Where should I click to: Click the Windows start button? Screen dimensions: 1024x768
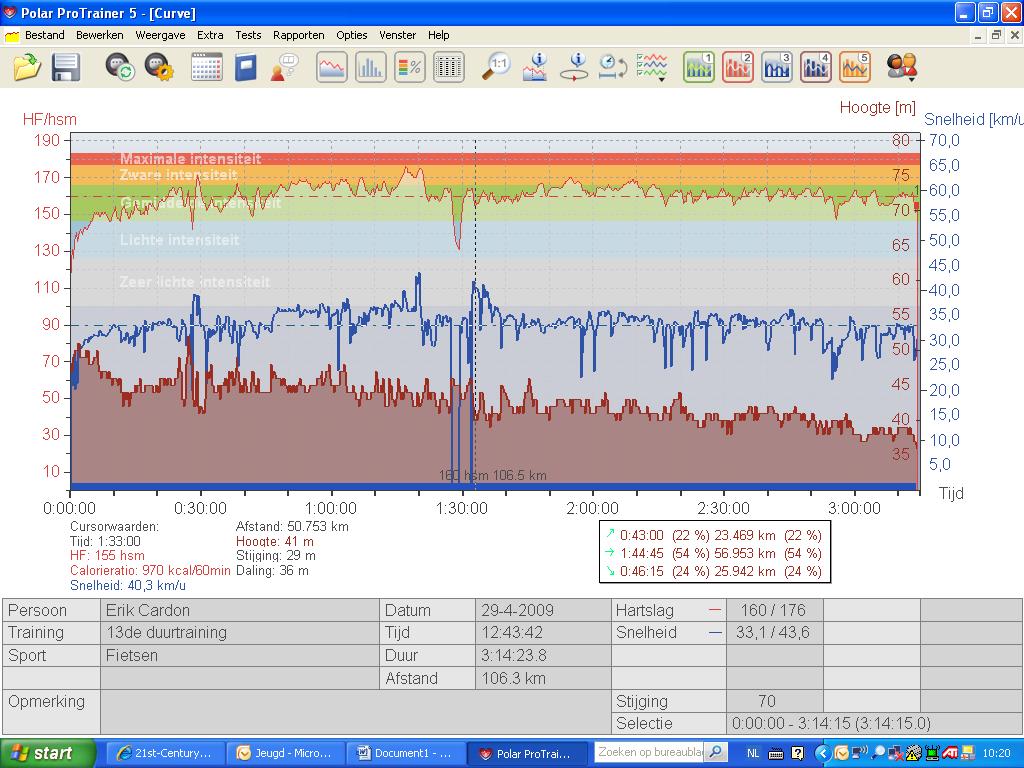click(48, 753)
